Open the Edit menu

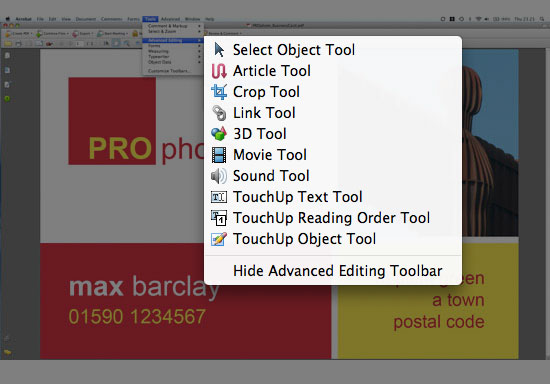[52, 19]
